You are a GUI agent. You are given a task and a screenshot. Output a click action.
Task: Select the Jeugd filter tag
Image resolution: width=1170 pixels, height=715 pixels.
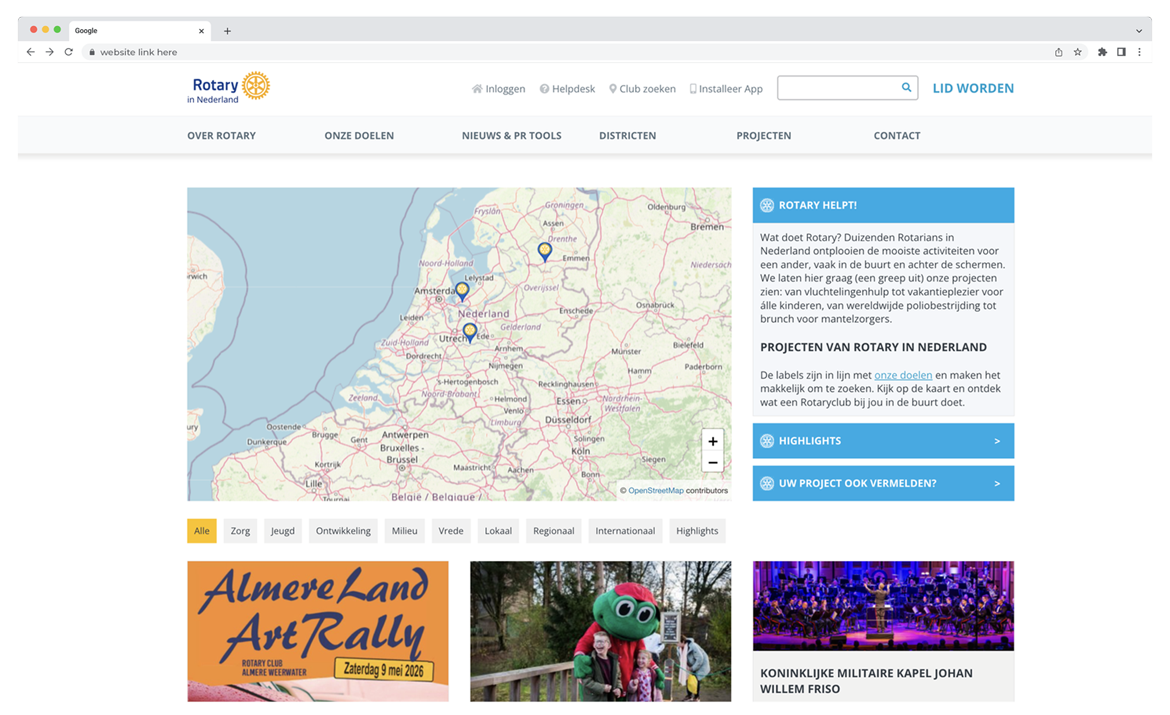283,531
